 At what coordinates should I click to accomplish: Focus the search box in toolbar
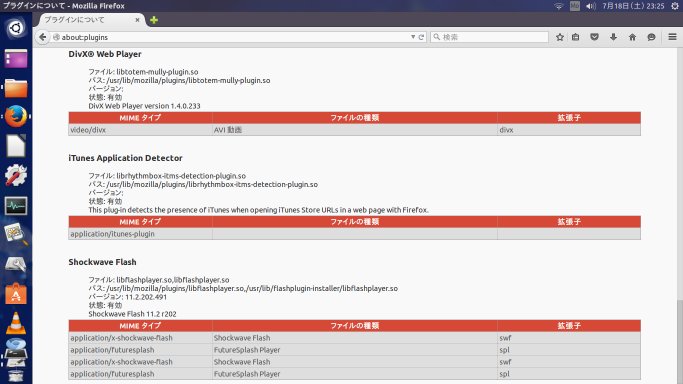[x=489, y=37]
